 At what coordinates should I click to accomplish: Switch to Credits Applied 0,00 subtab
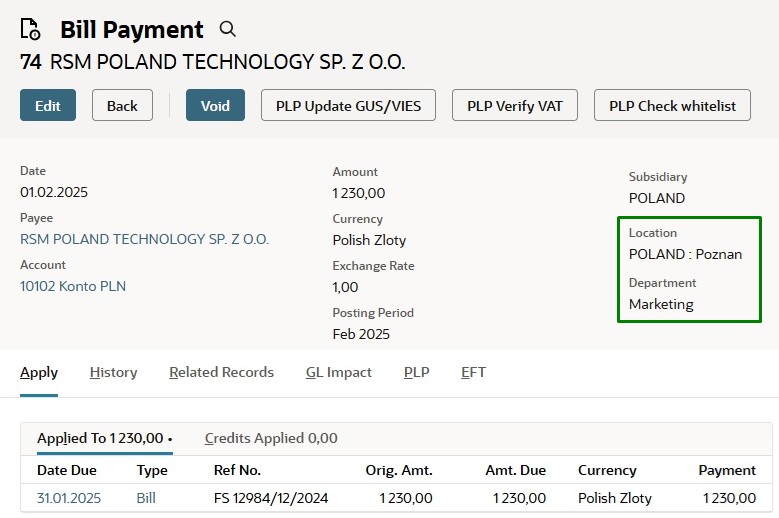(x=271, y=438)
